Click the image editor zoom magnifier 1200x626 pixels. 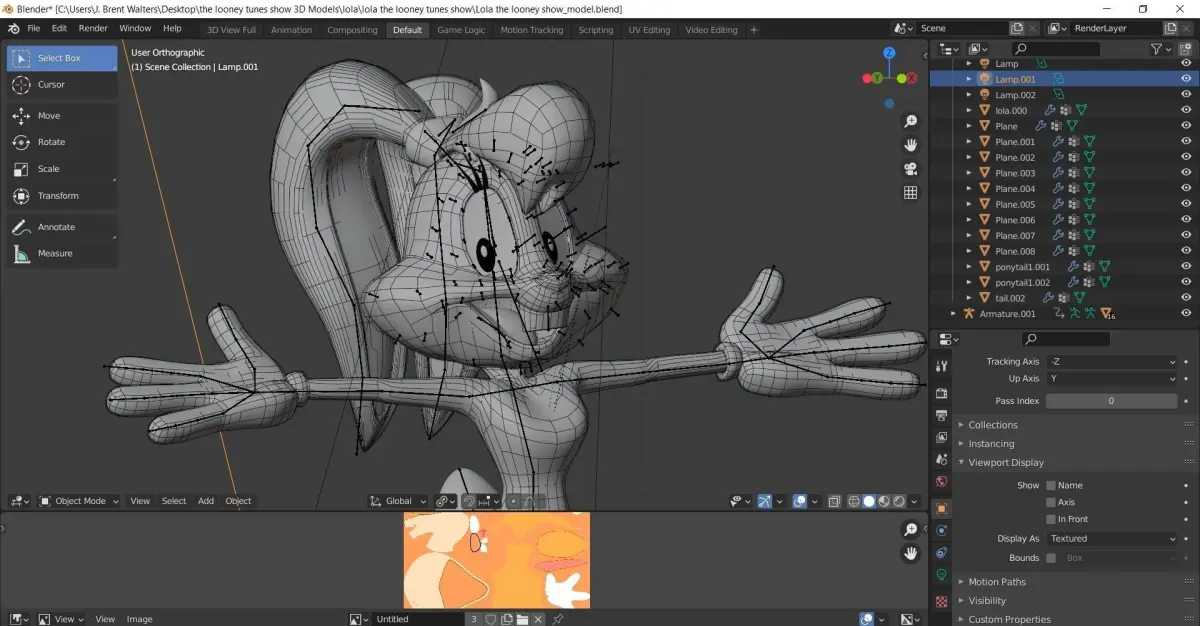pos(910,529)
